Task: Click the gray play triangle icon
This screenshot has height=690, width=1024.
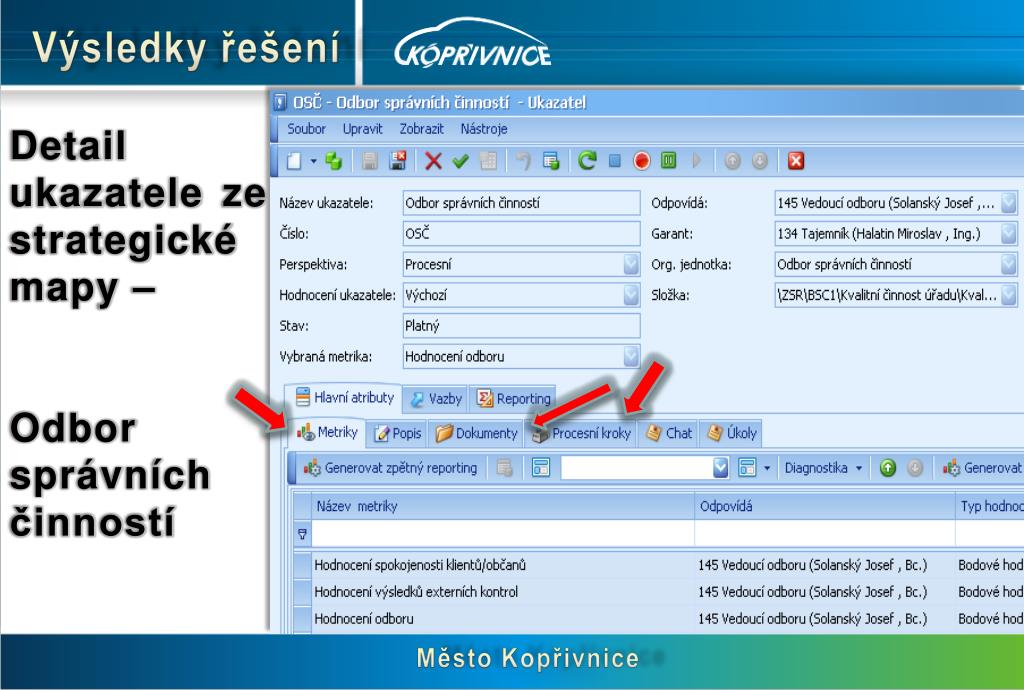Action: [697, 161]
